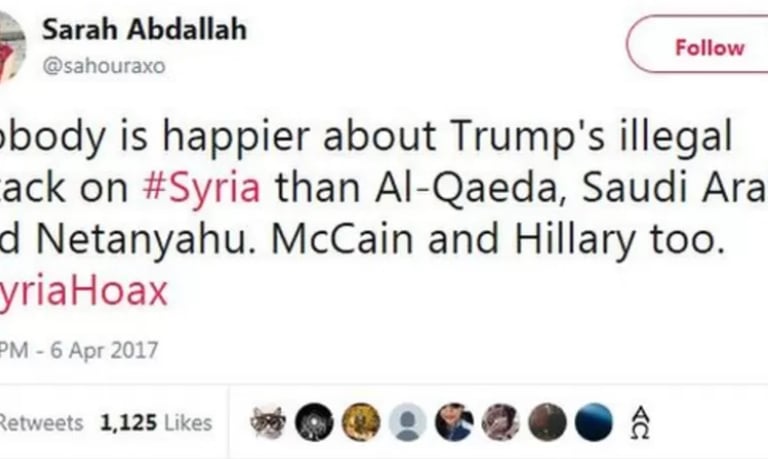Open the sixth liker avatar with pinkish photo
Viewport: 768px width, 459px height.
click(501, 422)
